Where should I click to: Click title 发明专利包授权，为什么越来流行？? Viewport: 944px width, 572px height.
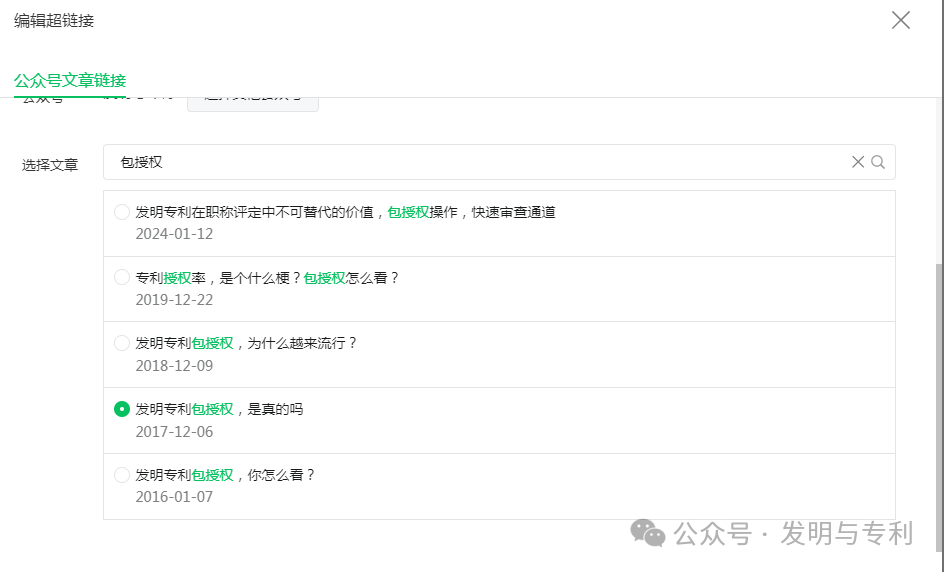click(246, 343)
